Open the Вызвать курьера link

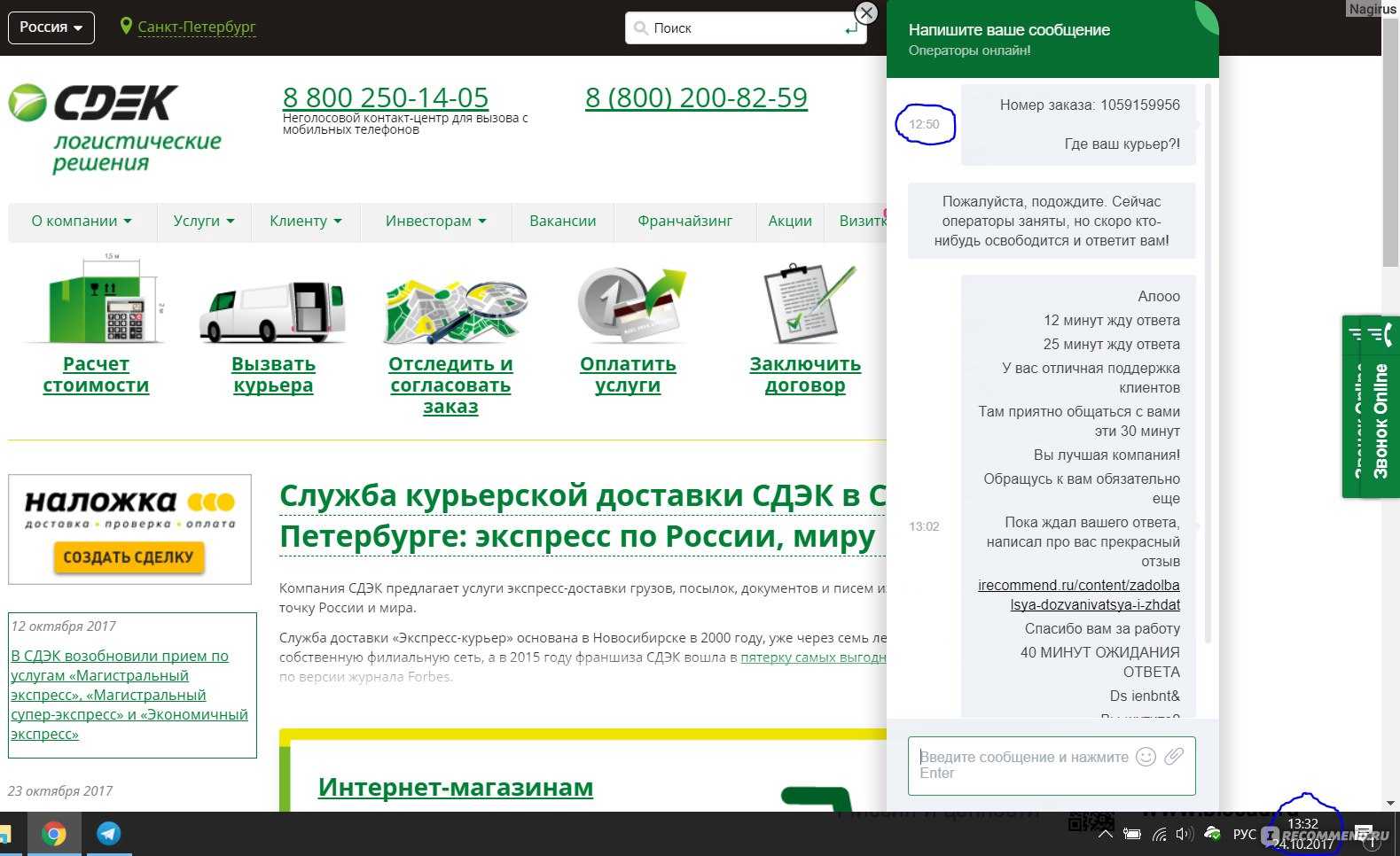tap(273, 375)
